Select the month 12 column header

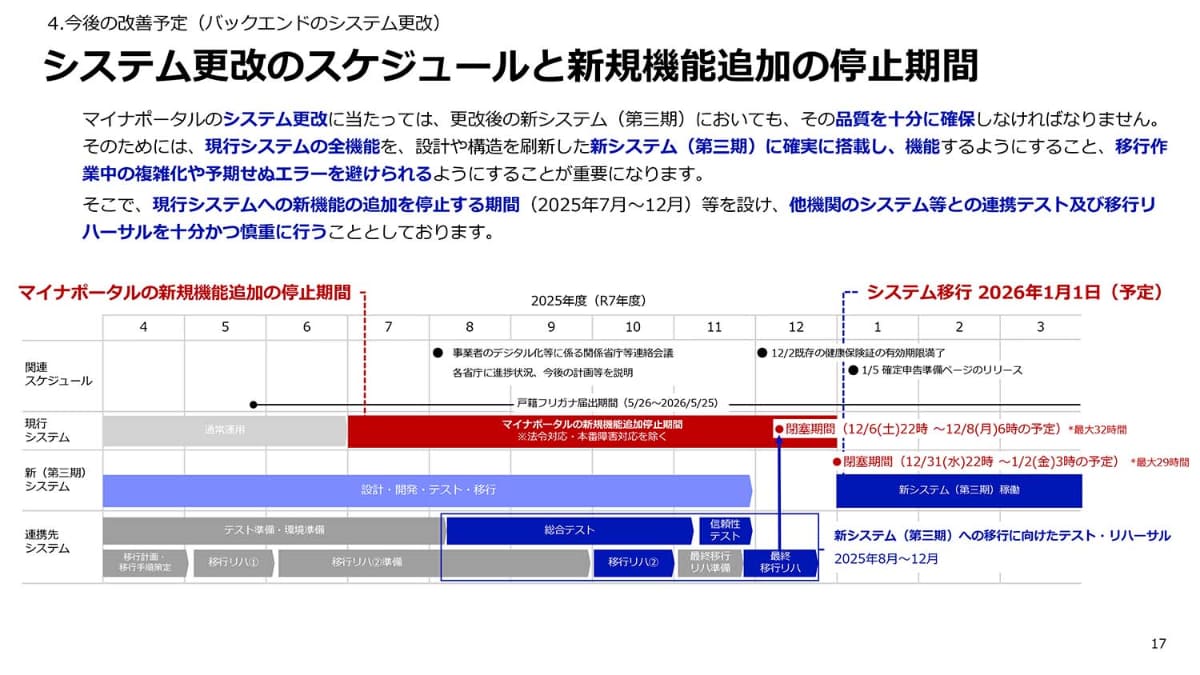pyautogui.click(x=796, y=328)
